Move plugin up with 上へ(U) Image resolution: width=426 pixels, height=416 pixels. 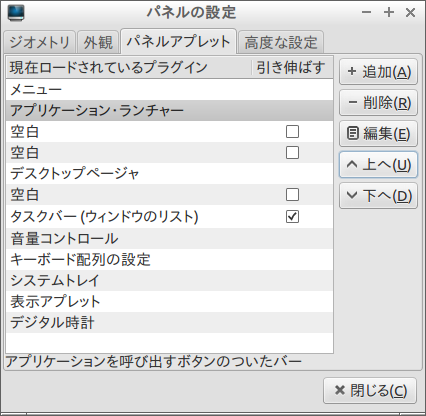[378, 165]
